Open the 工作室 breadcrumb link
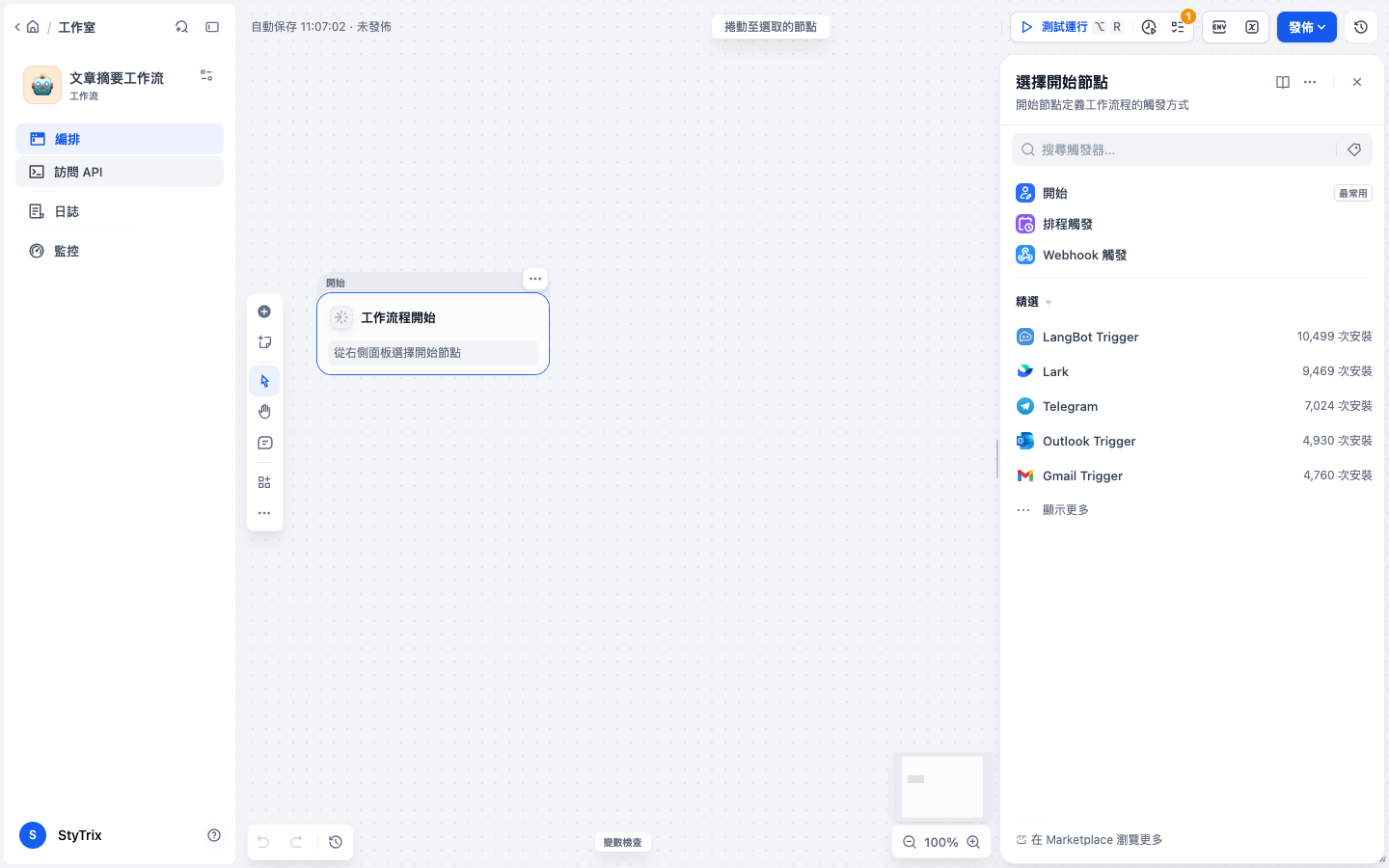This screenshot has width=1389, height=868. [77, 27]
